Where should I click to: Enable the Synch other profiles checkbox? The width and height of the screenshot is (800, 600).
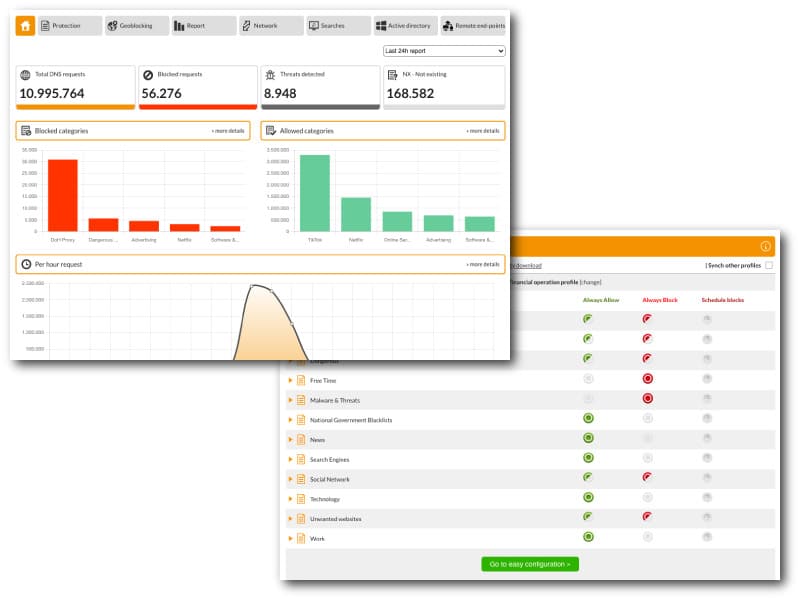(x=768, y=266)
